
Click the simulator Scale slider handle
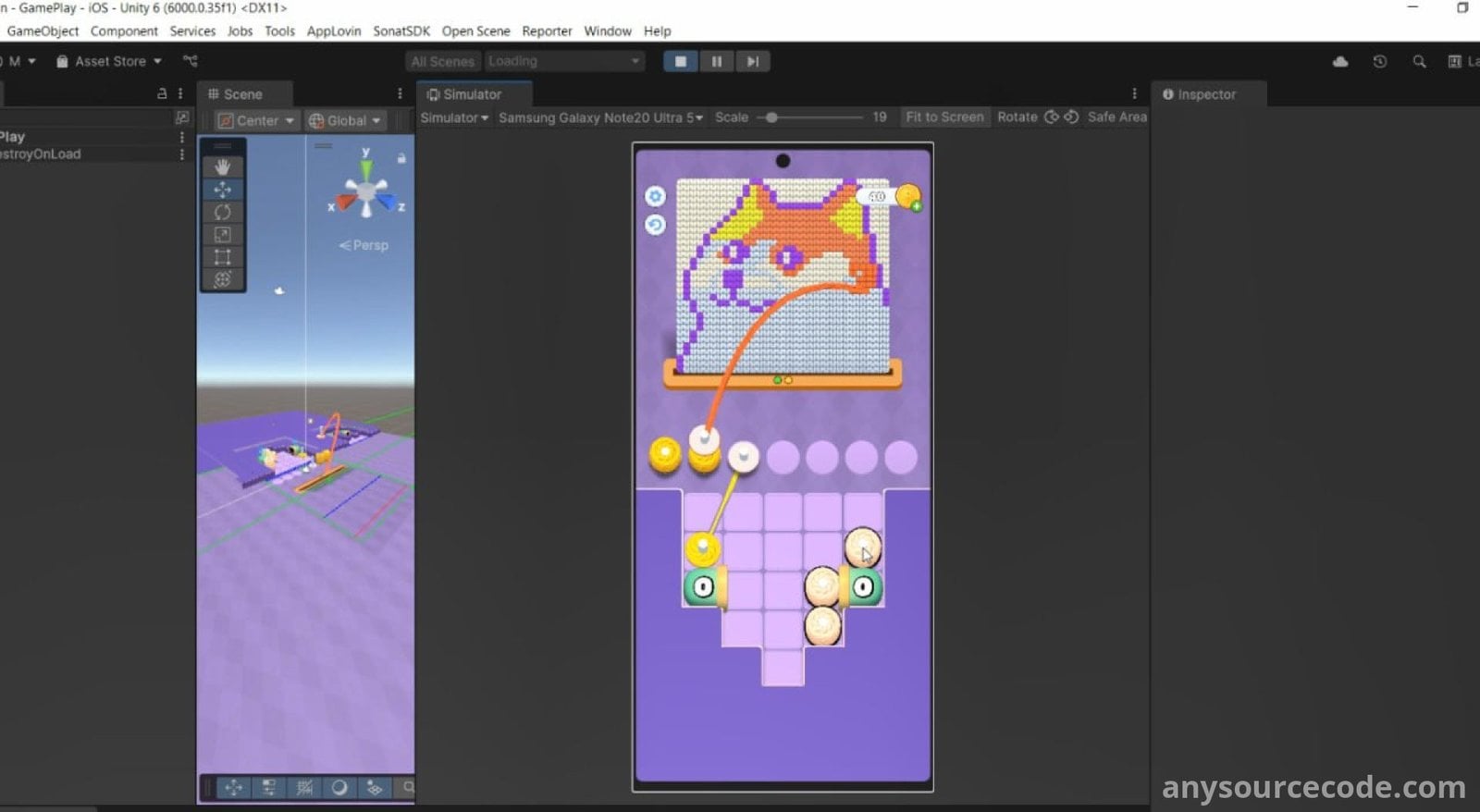[x=771, y=117]
